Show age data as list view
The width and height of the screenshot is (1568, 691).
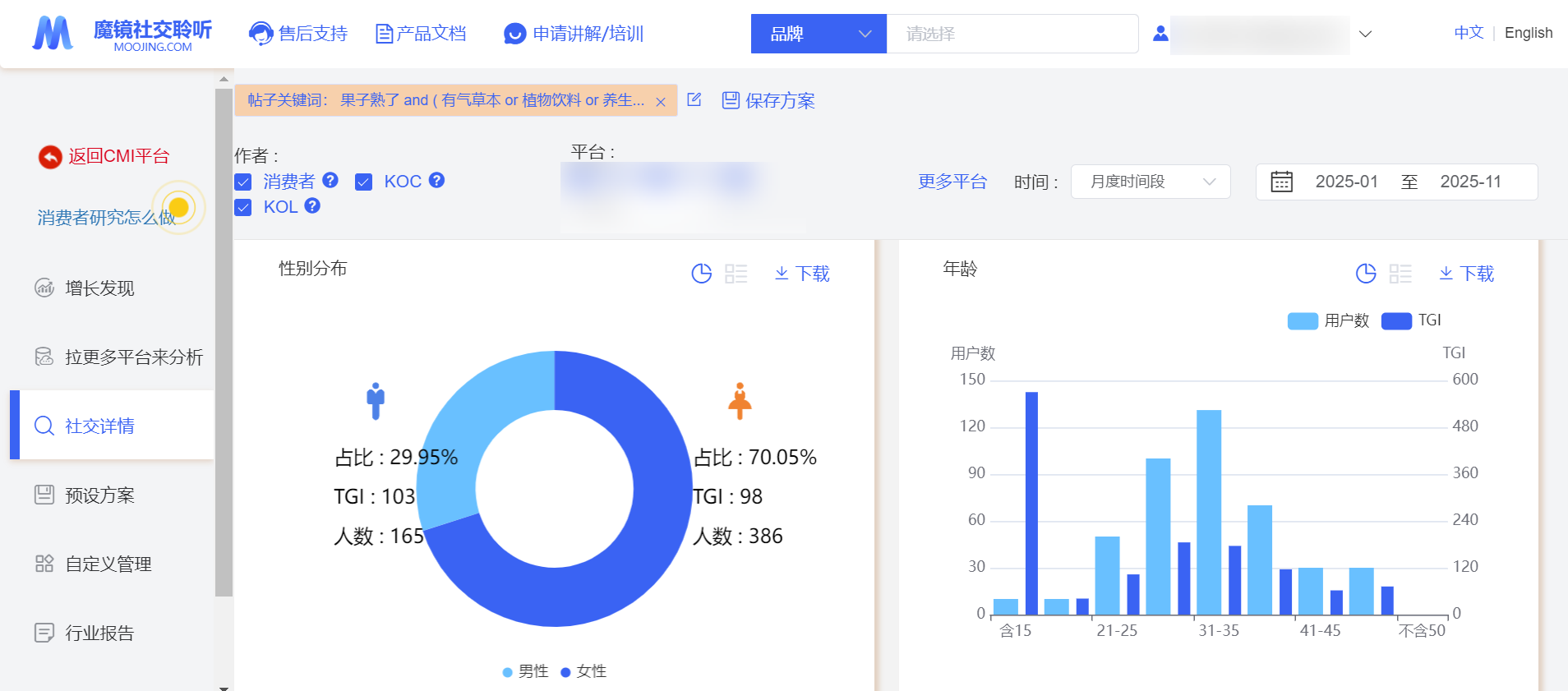(1400, 274)
